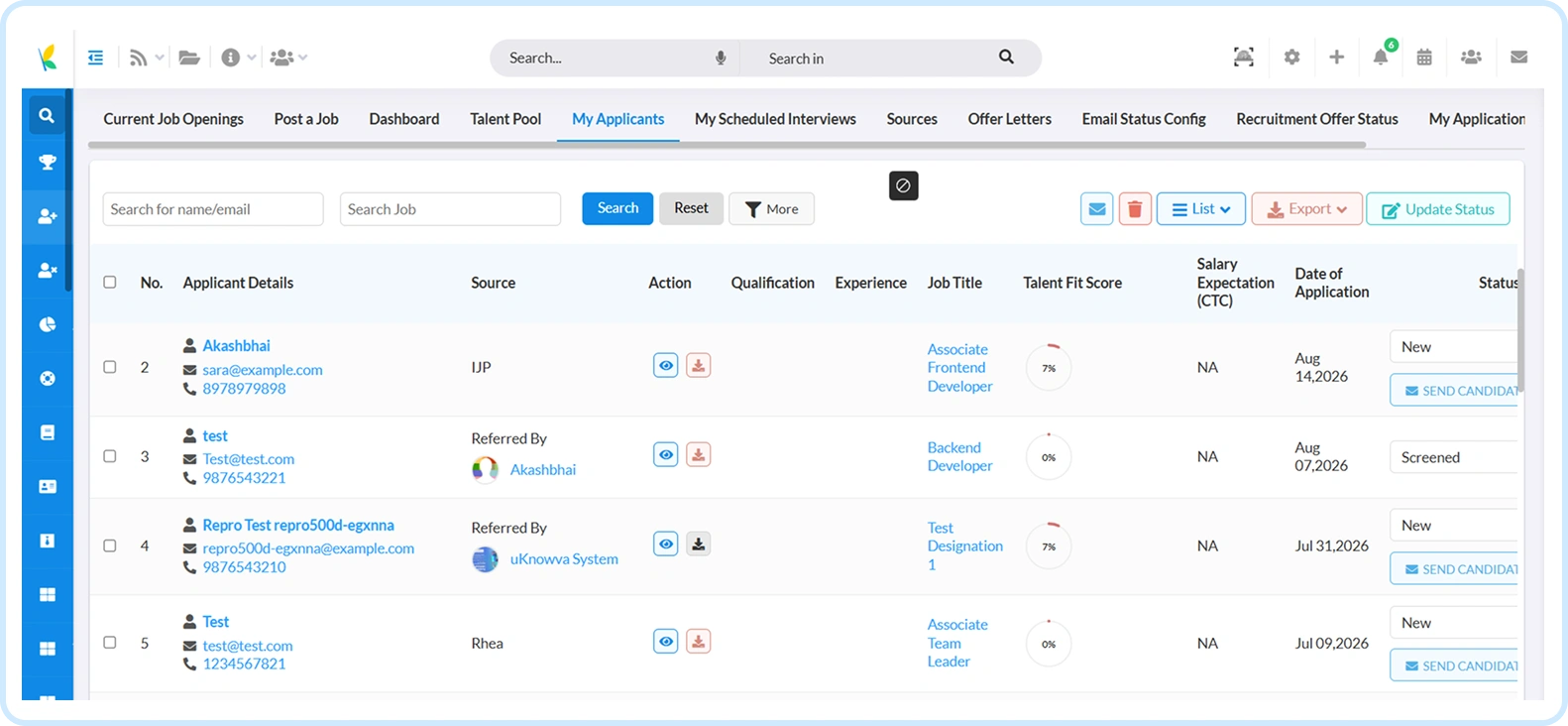Check the box for applicant No. 3

[x=110, y=456]
